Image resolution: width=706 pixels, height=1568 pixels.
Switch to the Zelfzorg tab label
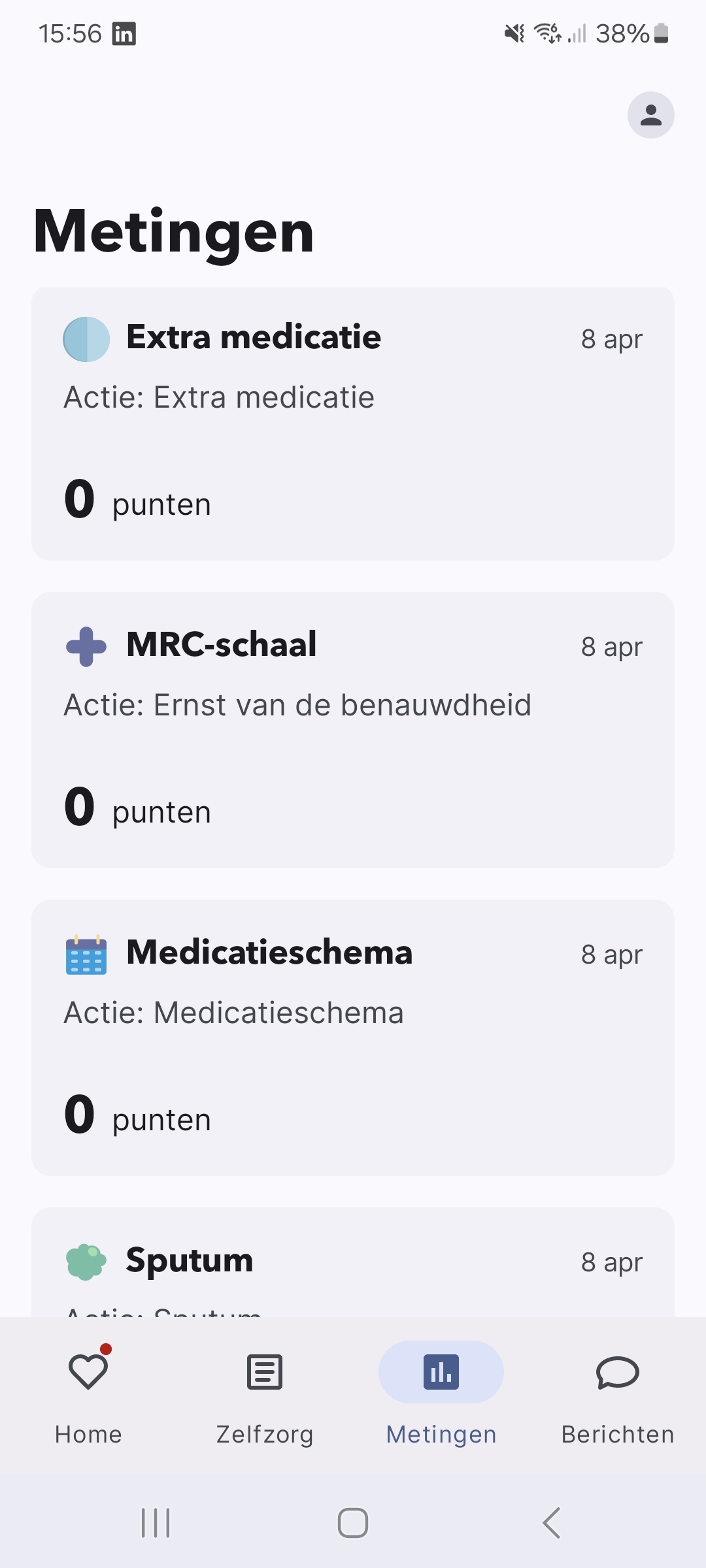click(265, 1434)
